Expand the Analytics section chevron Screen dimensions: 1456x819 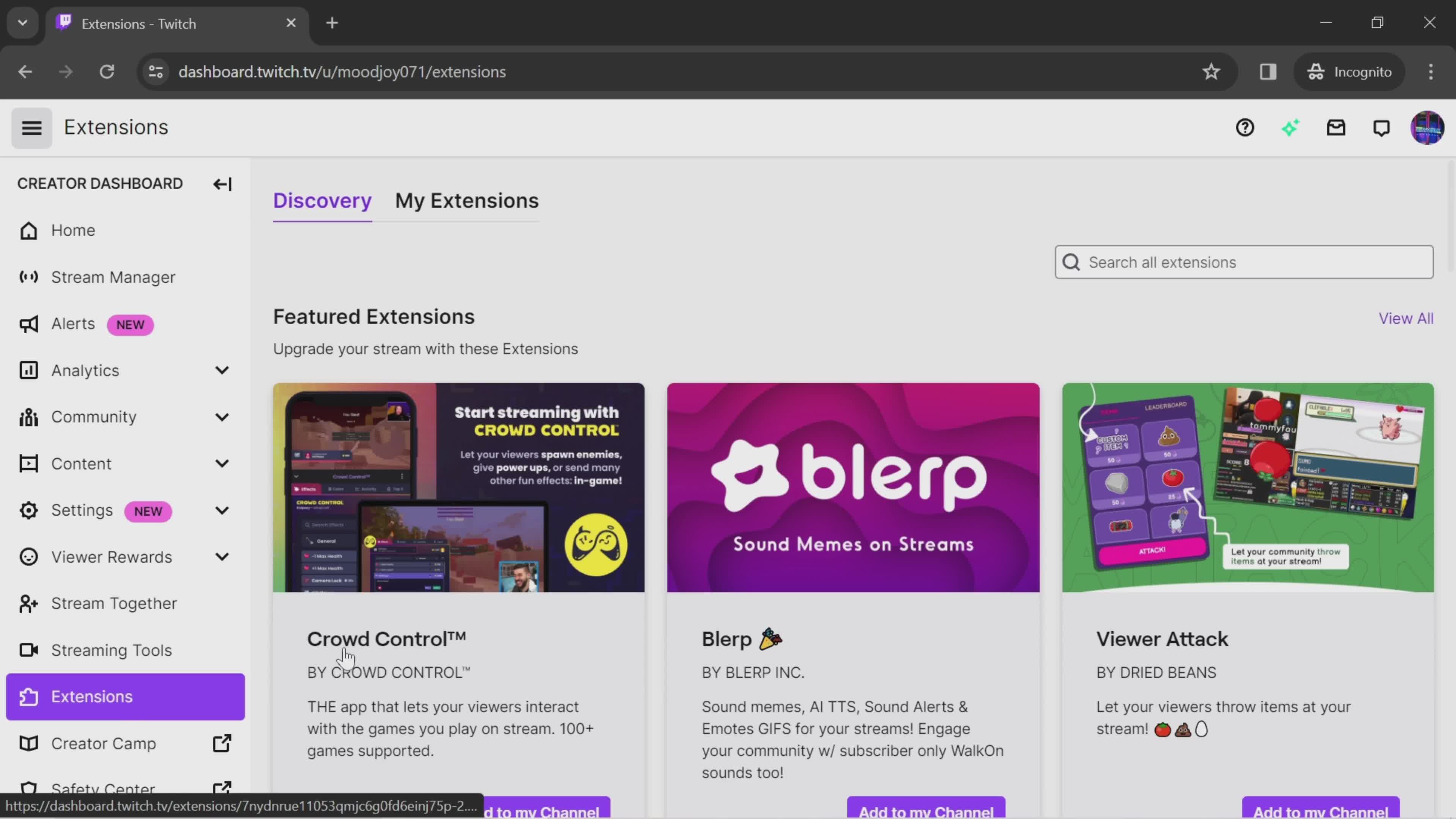click(x=222, y=370)
